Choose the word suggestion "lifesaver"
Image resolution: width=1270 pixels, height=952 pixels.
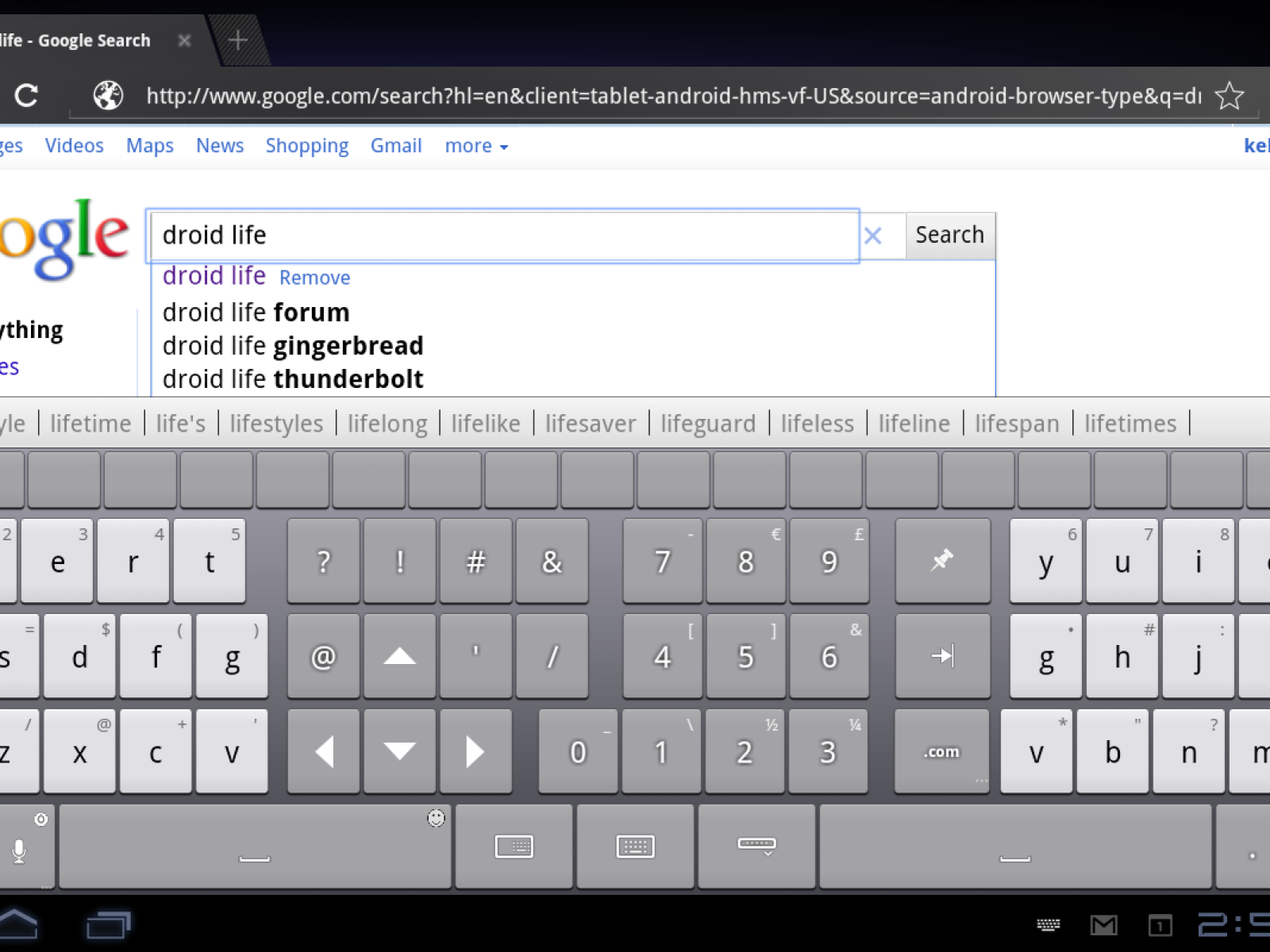(591, 424)
